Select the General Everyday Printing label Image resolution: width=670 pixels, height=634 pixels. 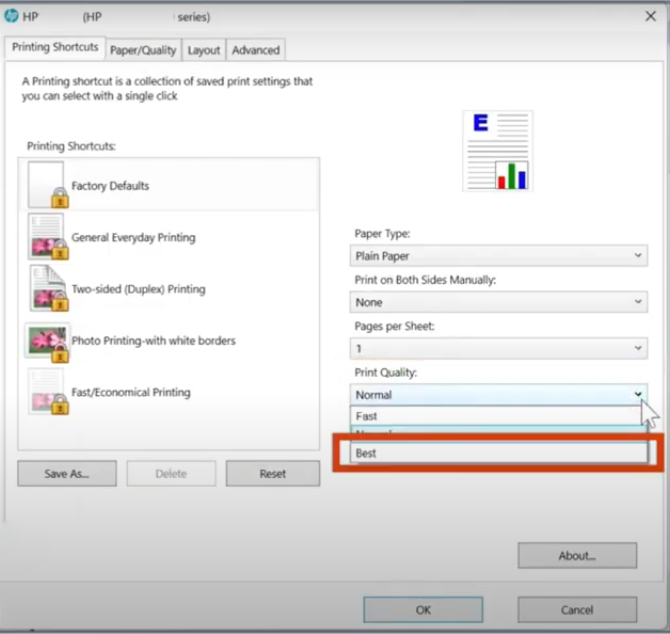(x=133, y=238)
